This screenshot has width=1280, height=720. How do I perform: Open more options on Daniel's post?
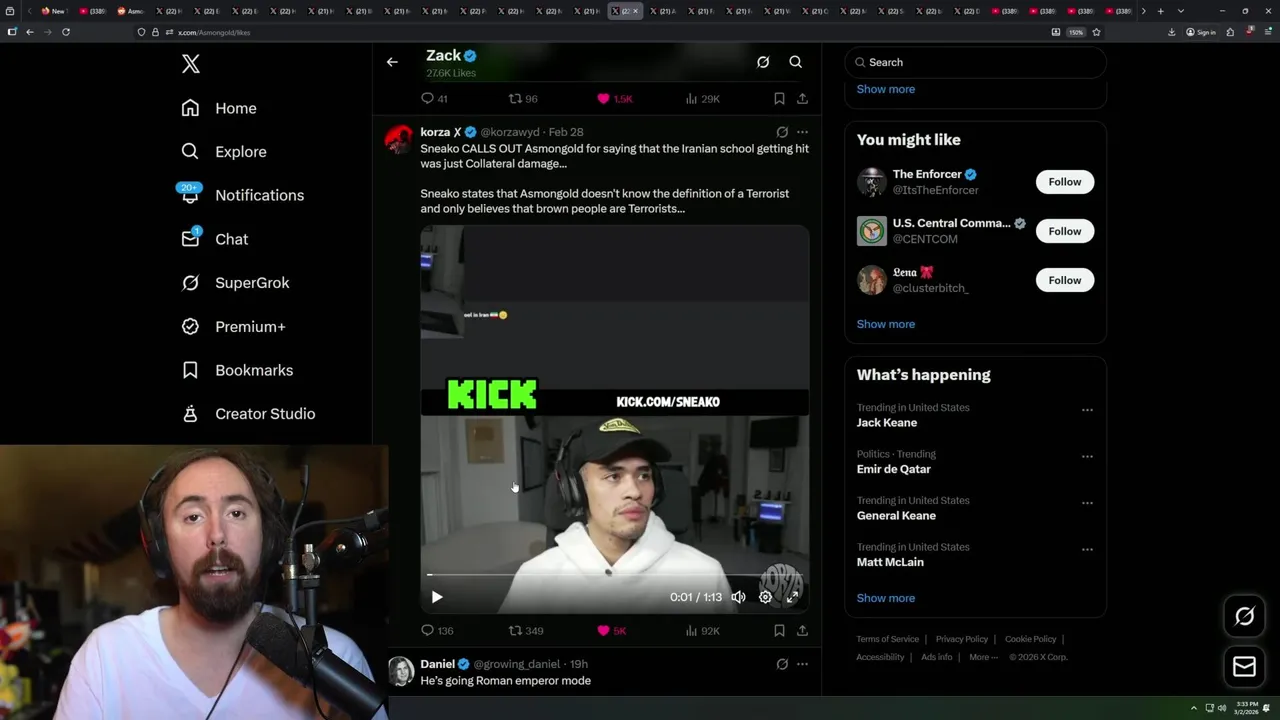tap(802, 664)
